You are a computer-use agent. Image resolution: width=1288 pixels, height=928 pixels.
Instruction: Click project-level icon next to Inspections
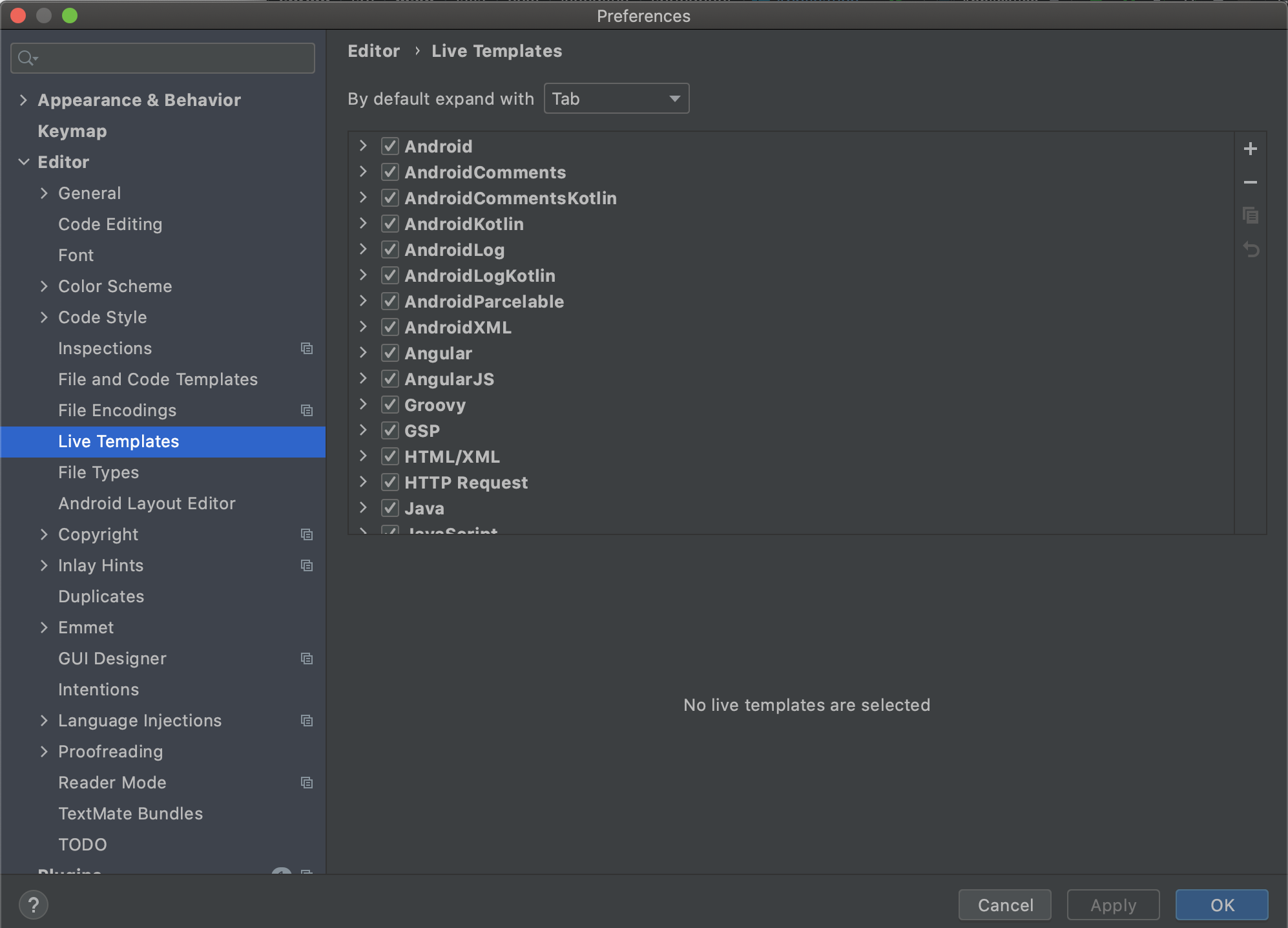click(x=307, y=348)
